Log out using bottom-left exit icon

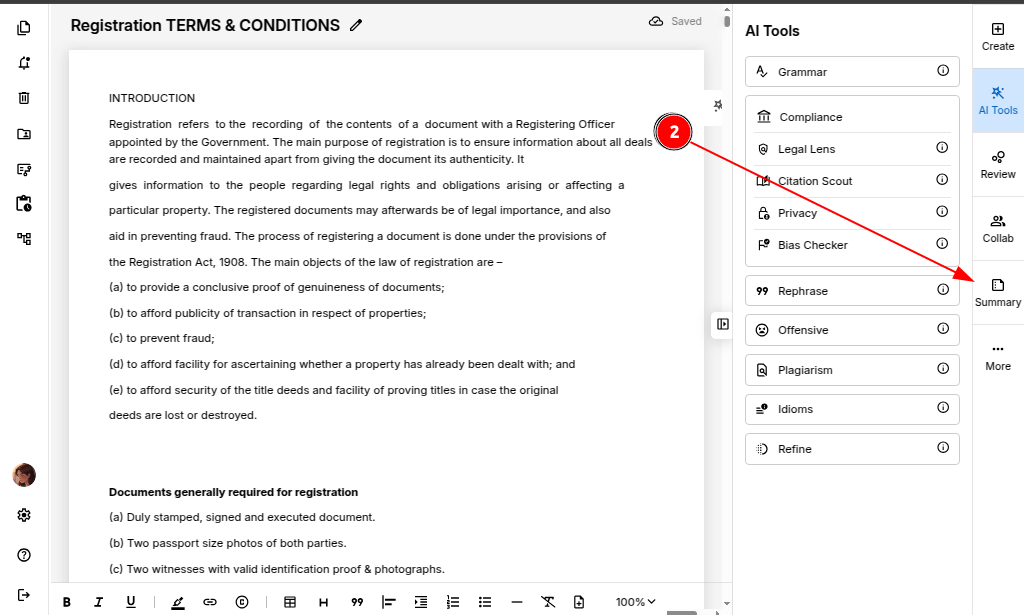(x=24, y=595)
